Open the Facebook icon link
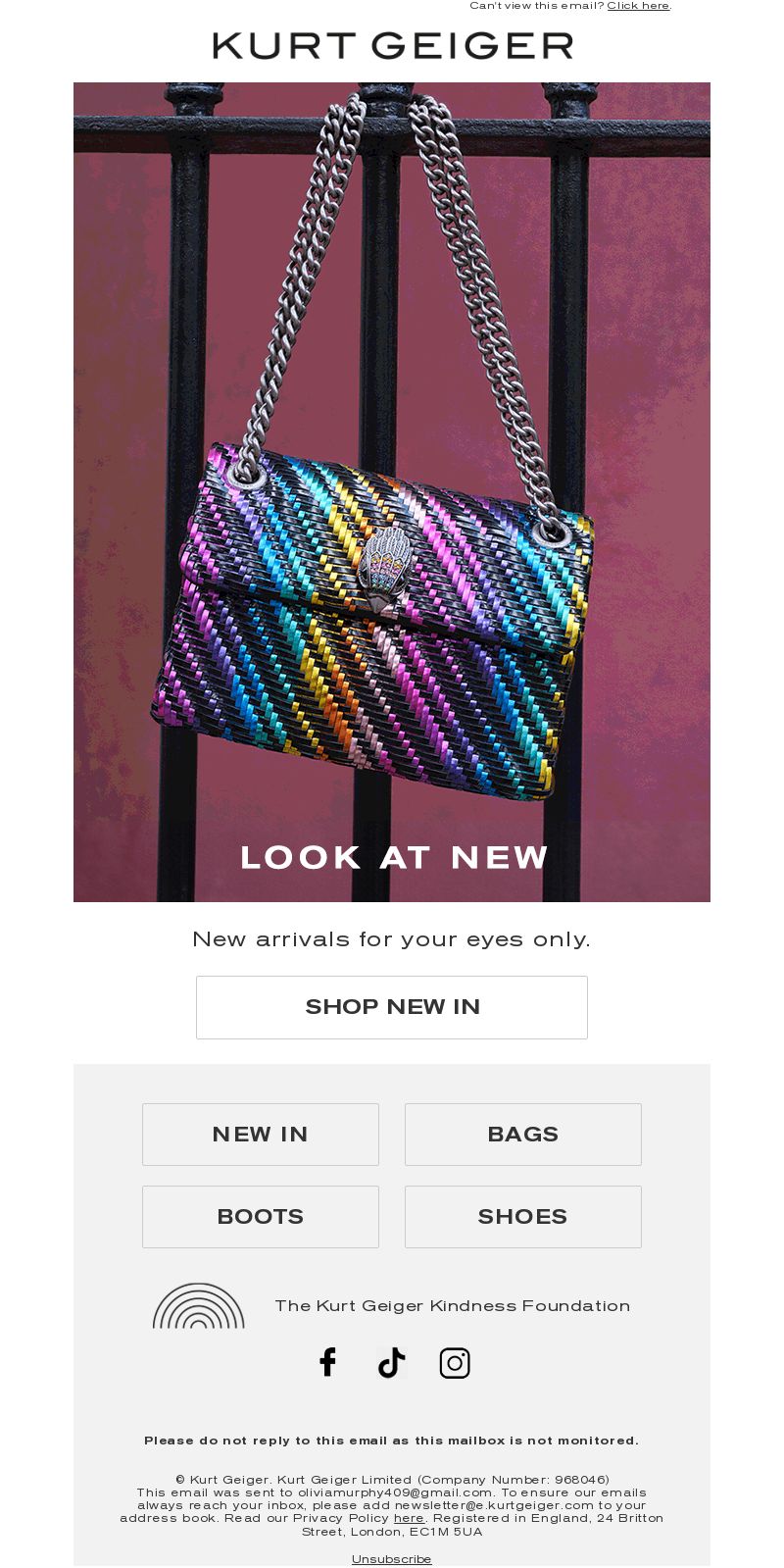The image size is (784, 1568). point(328,1362)
